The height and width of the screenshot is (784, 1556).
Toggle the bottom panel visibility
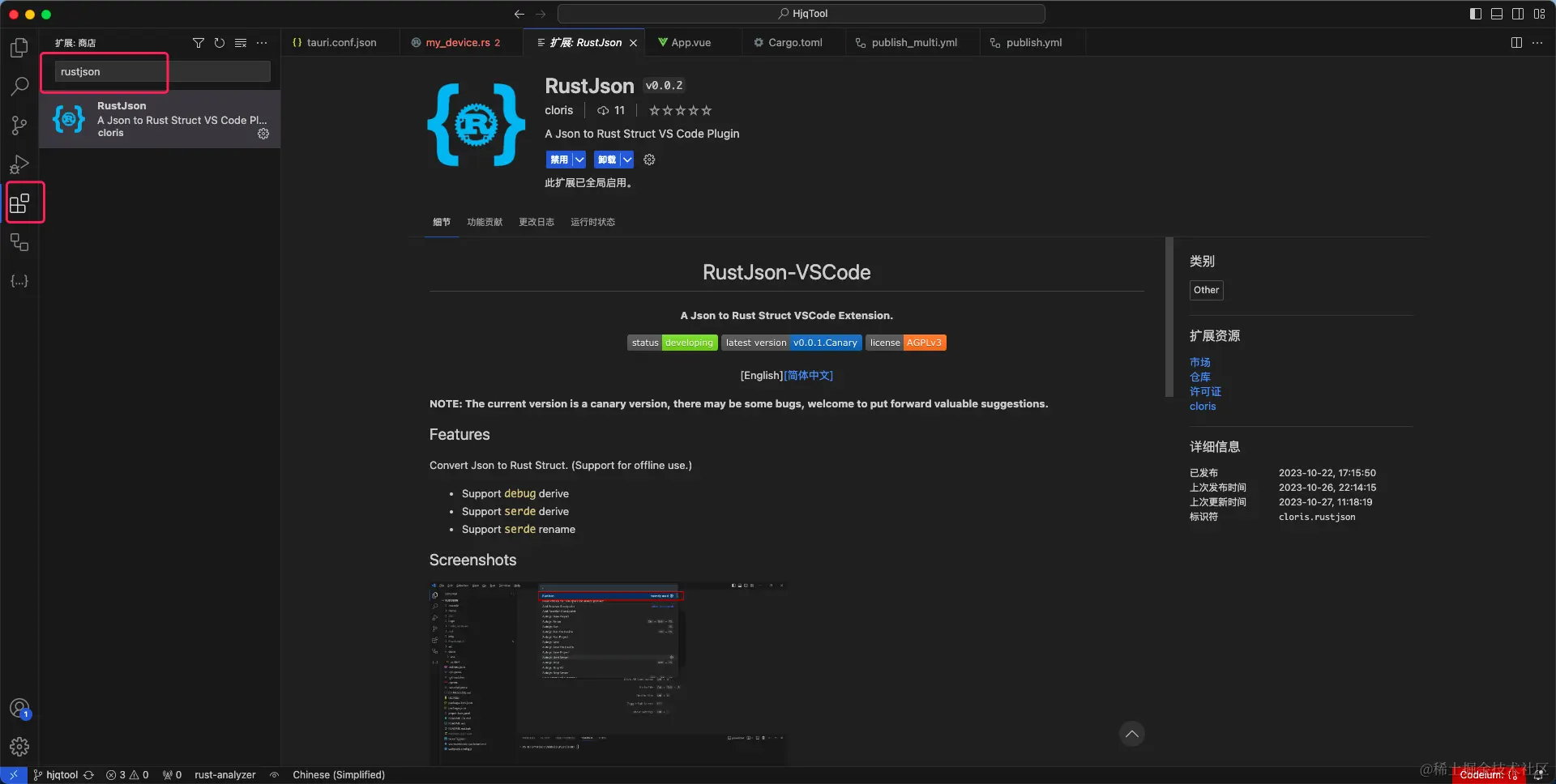pos(1497,14)
